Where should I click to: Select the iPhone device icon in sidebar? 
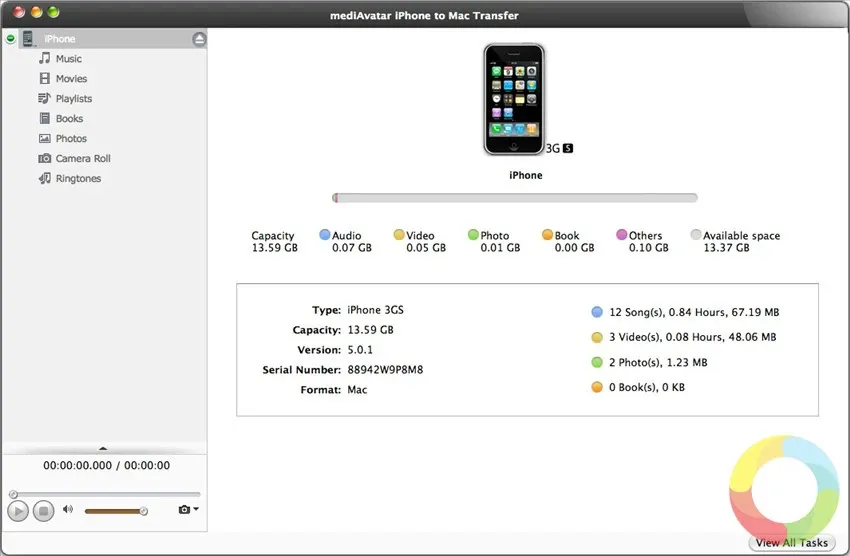(28, 38)
